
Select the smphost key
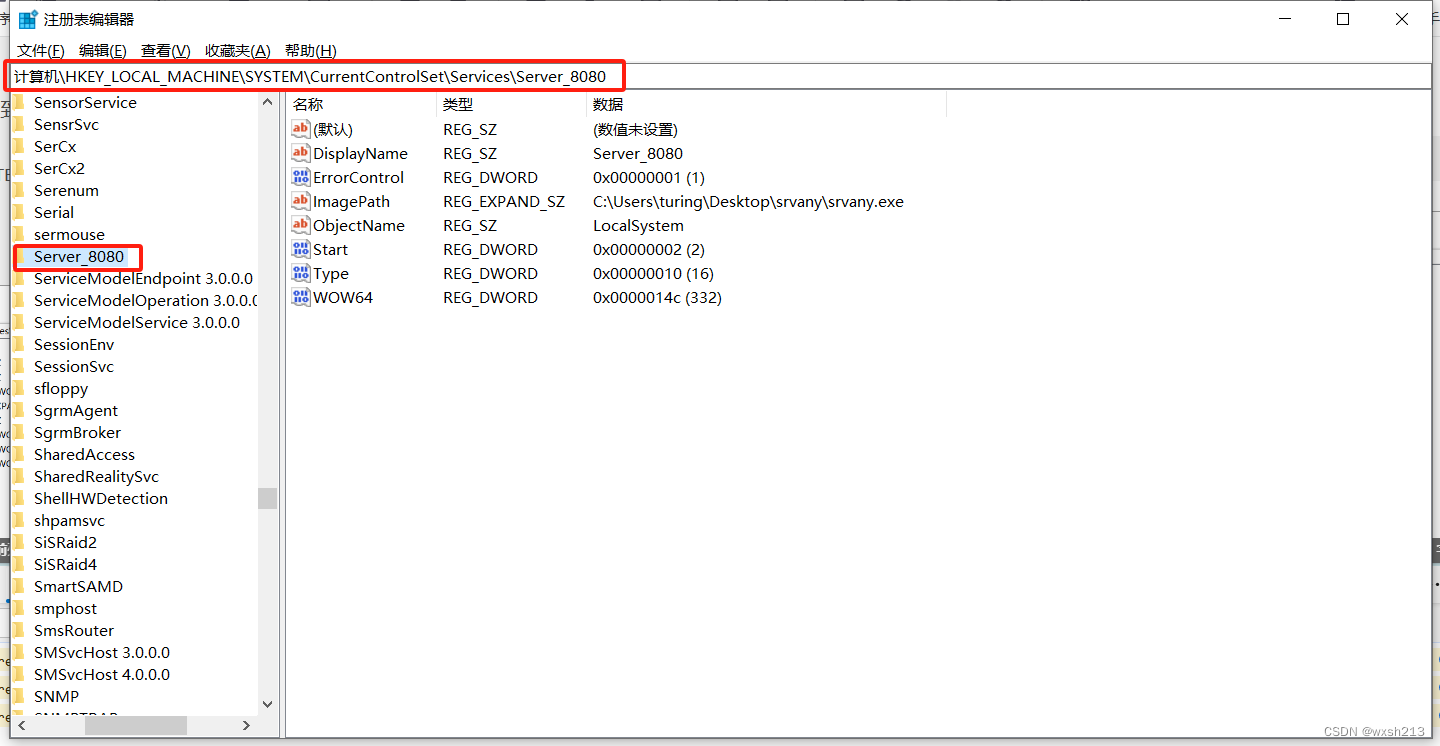66,608
